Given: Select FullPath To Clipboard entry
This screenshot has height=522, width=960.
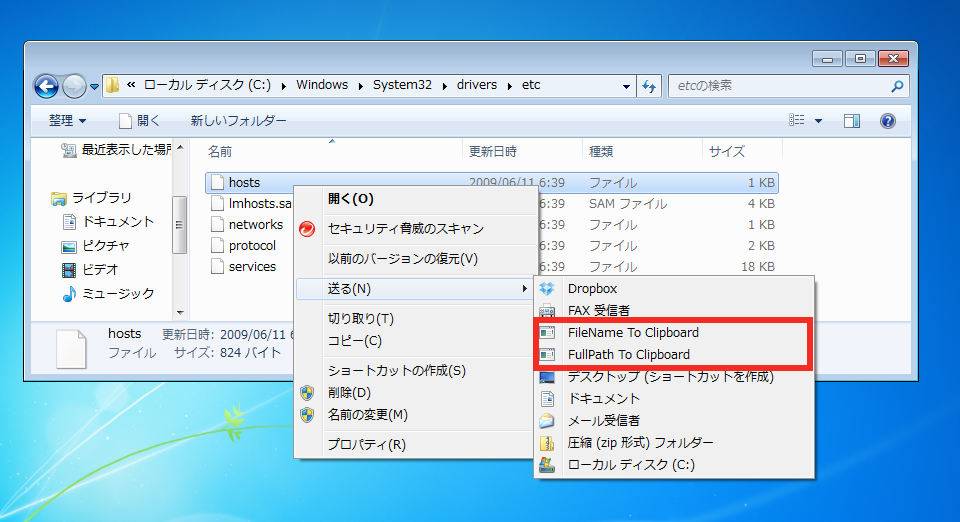Looking at the screenshot, I should [674, 355].
